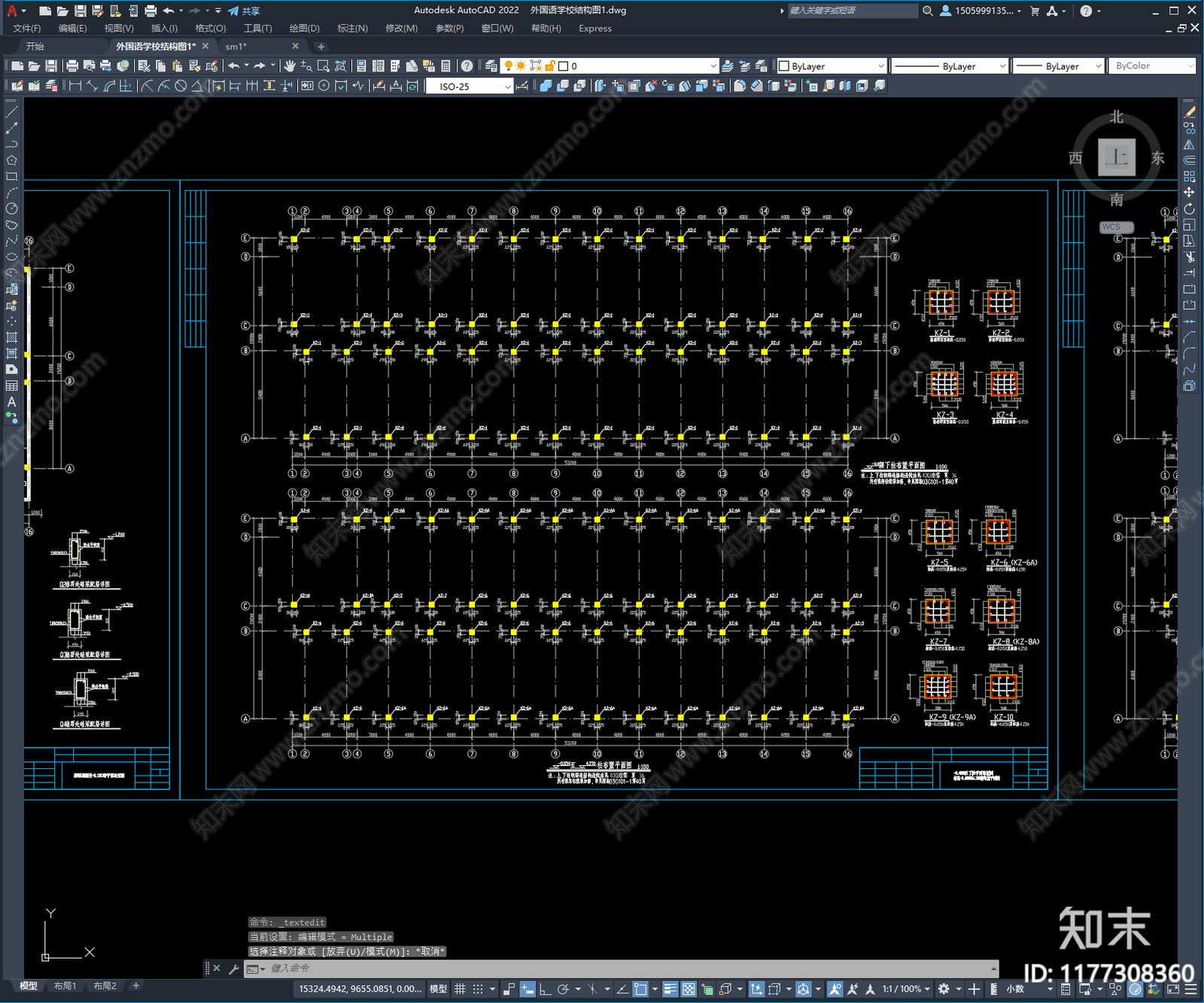Open the Layer Properties manager icon
This screenshot has width=1204, height=1003.
coord(491,66)
